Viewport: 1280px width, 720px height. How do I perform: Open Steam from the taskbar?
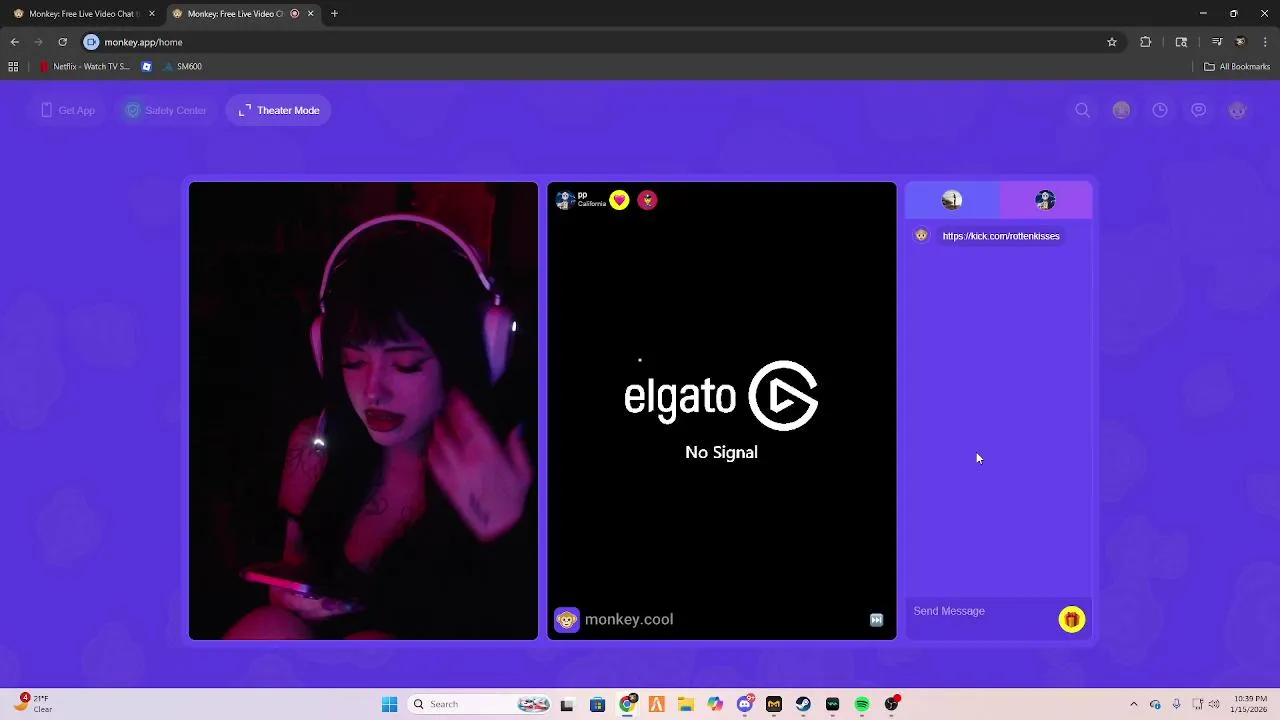click(803, 704)
